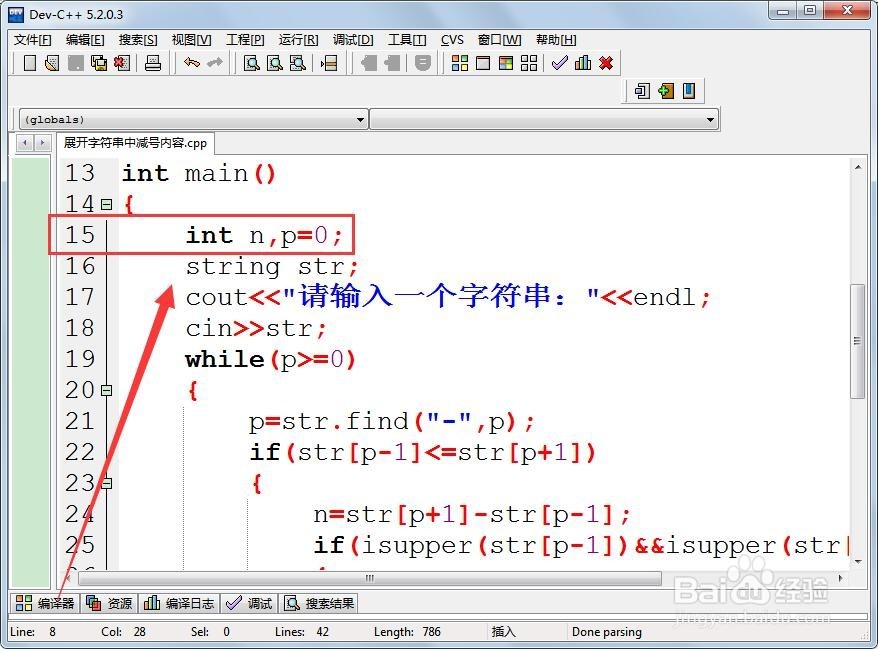This screenshot has height=649, width=878.
Task: Open a file using the Open icon
Action: pos(54,63)
